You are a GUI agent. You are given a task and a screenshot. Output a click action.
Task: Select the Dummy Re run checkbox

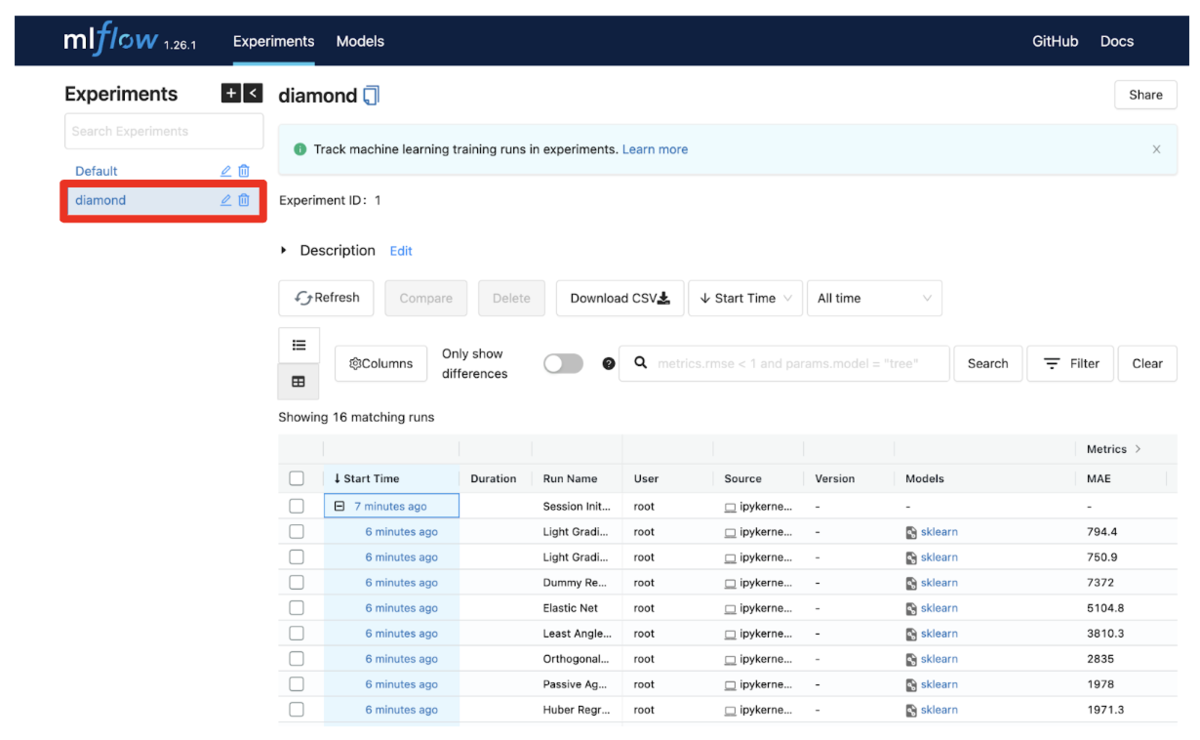tap(296, 583)
